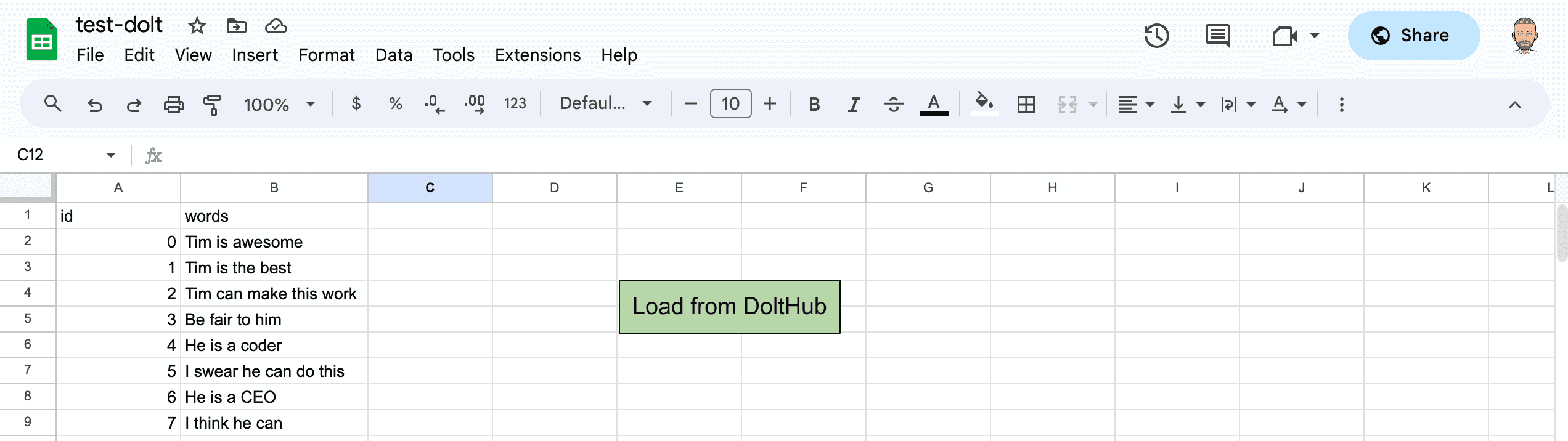Open the Edit menu
Viewport: 1568px width, 441px height.
click(139, 55)
